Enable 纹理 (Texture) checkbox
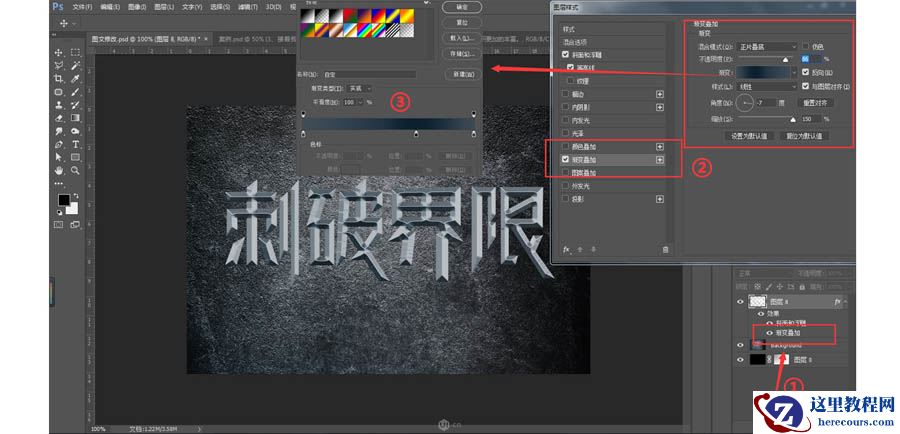The image size is (900, 434). [571, 81]
